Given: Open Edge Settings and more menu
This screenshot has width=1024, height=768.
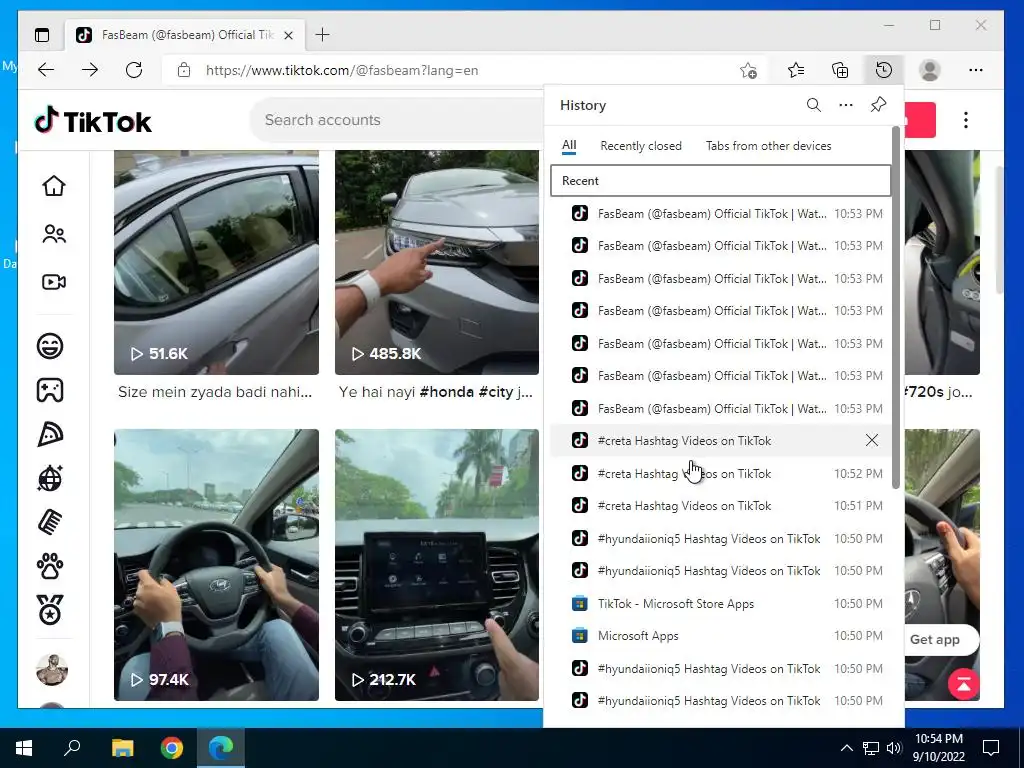Looking at the screenshot, I should (976, 70).
